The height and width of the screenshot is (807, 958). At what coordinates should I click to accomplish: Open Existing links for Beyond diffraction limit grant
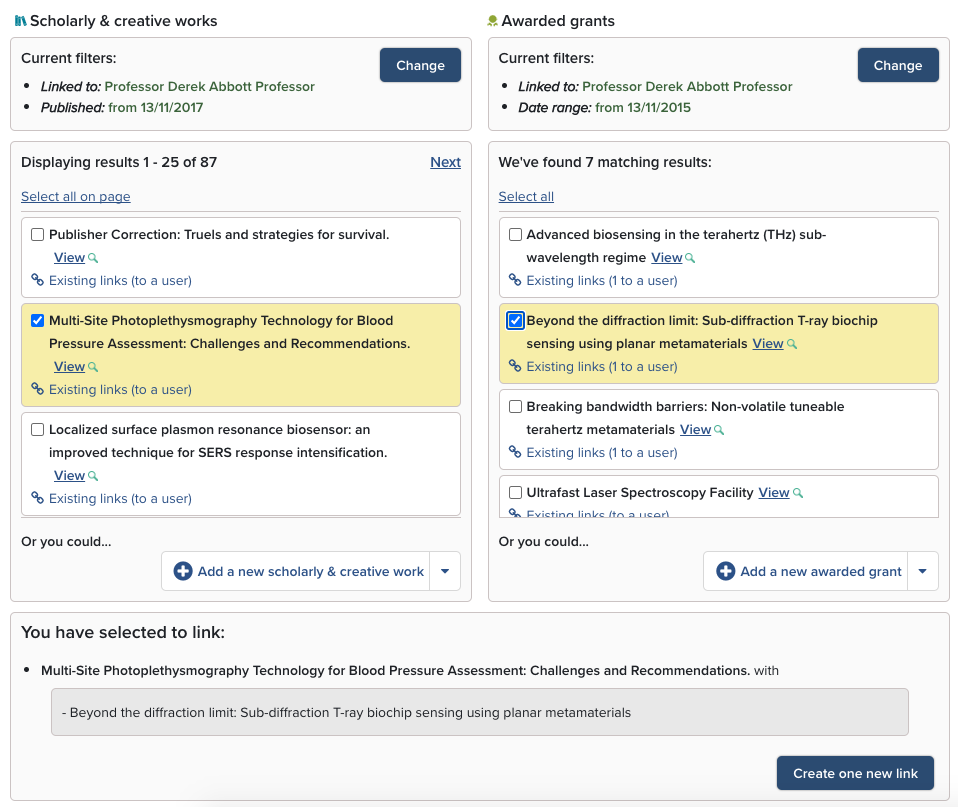tap(601, 367)
